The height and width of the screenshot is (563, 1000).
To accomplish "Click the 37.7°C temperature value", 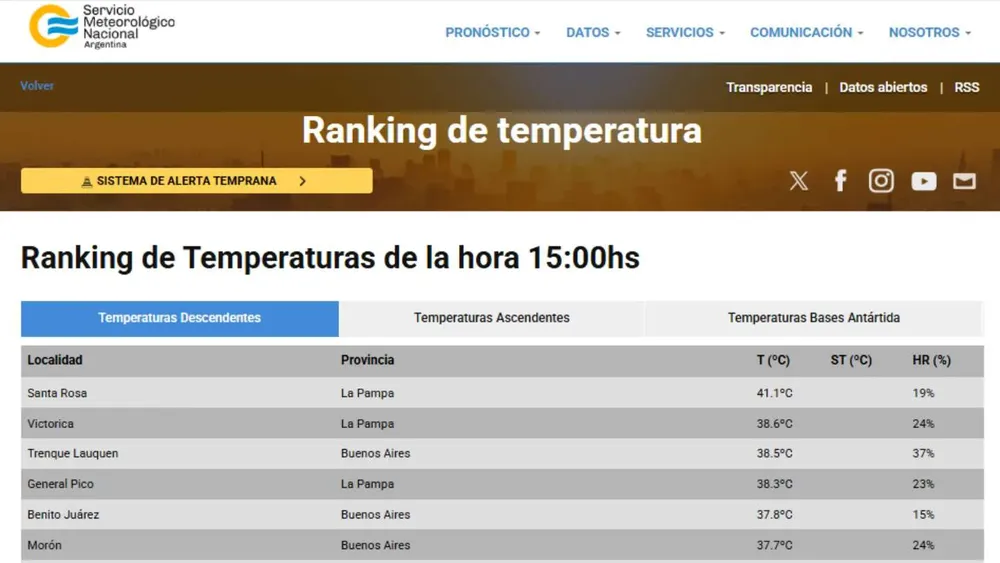I will coord(774,545).
